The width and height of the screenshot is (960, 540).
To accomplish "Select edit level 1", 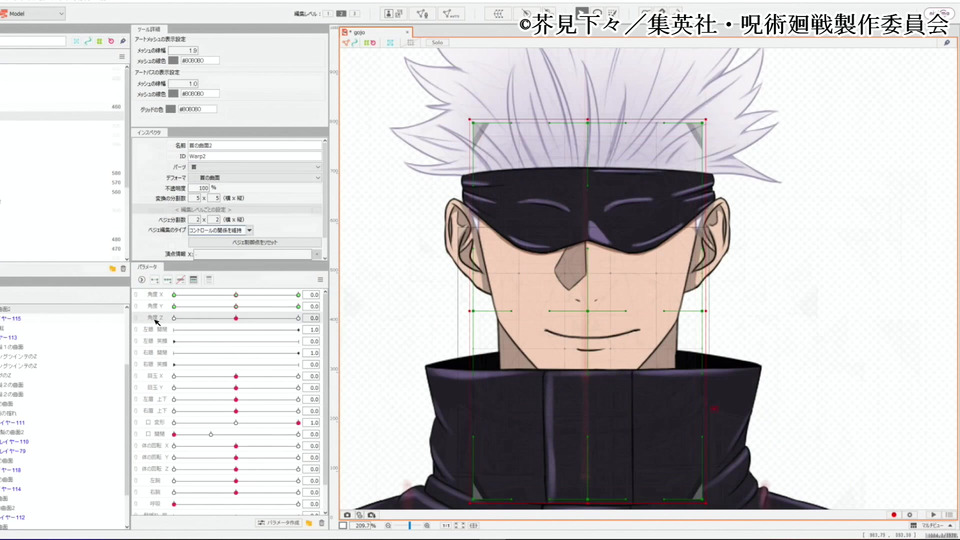I will coord(328,13).
